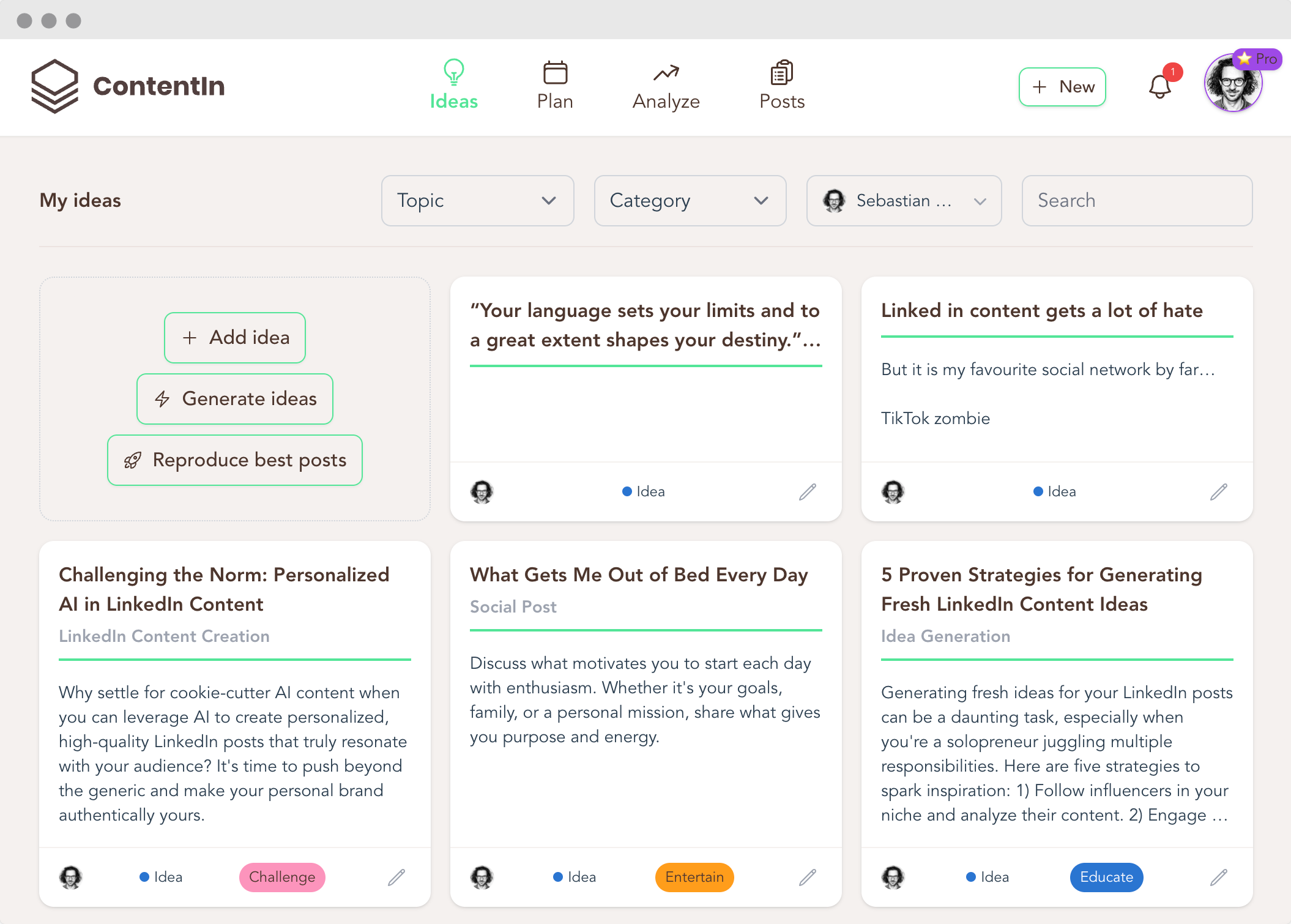Image resolution: width=1291 pixels, height=924 pixels.
Task: Expand the Category dropdown
Action: tap(690, 201)
